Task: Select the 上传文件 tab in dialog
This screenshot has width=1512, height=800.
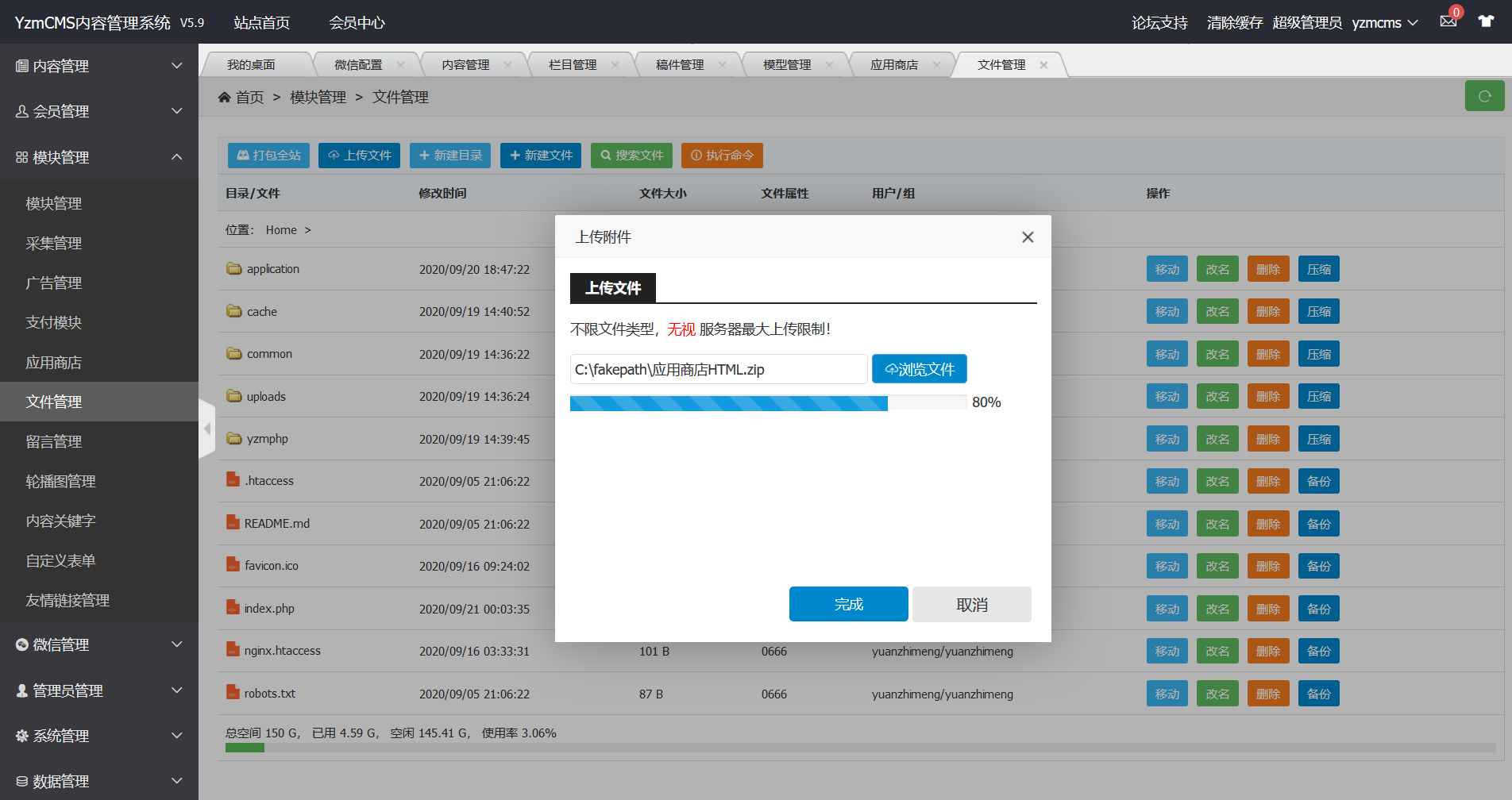Action: click(x=612, y=288)
